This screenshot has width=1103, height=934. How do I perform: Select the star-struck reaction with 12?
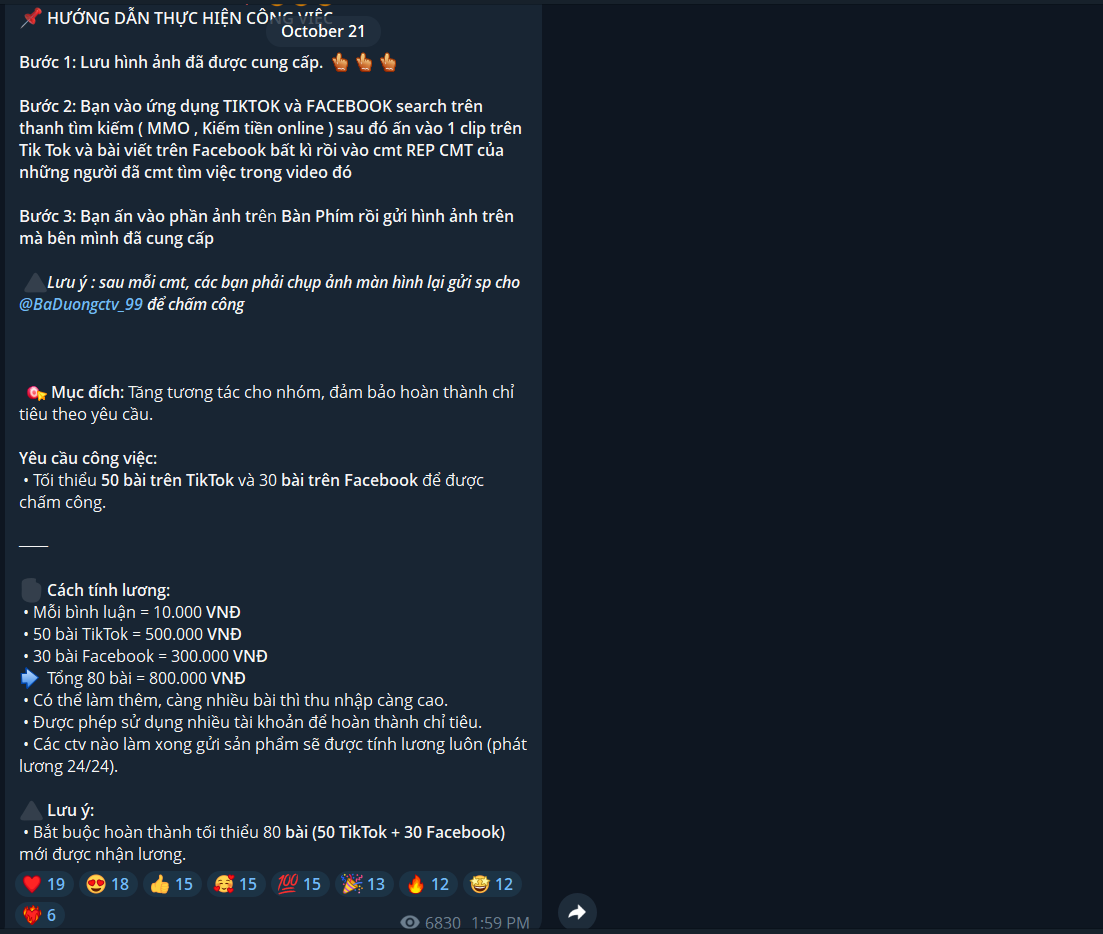point(492,884)
